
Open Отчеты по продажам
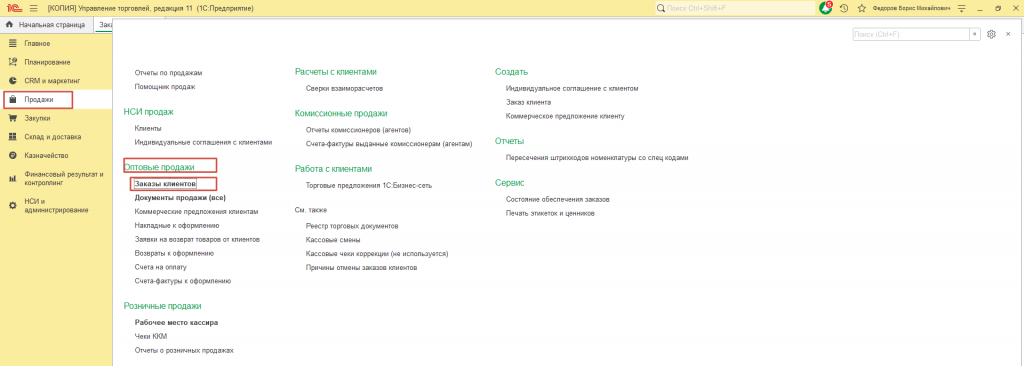coord(168,73)
